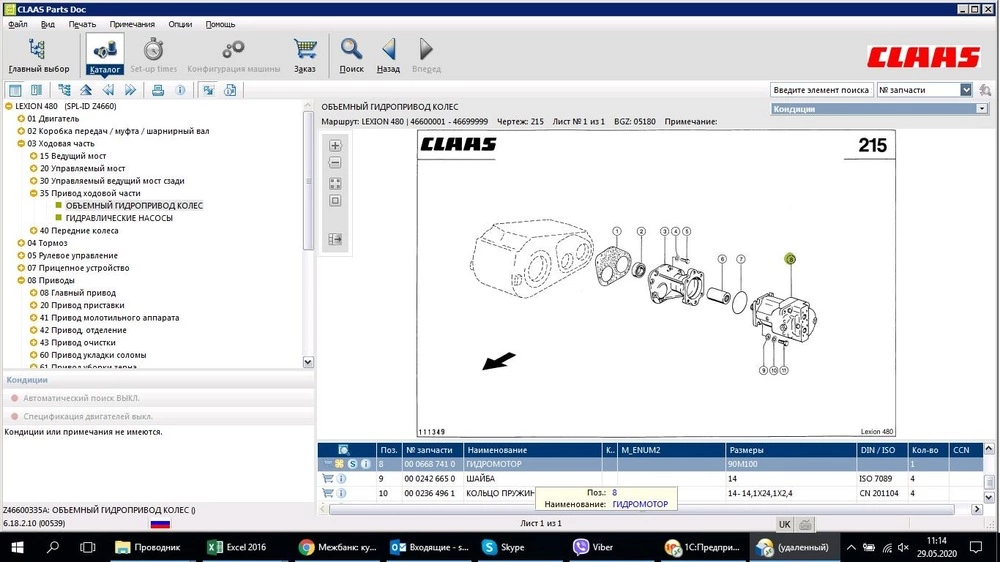The image size is (1000, 562).
Task: Add part ШАЙБА to cart
Action: point(327,479)
